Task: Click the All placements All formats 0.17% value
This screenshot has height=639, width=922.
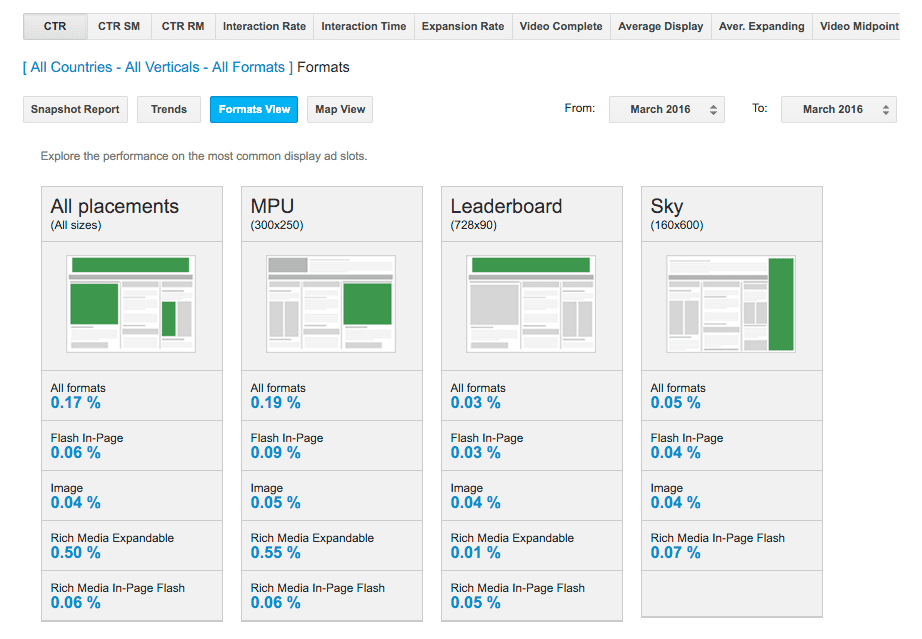Action: point(76,403)
